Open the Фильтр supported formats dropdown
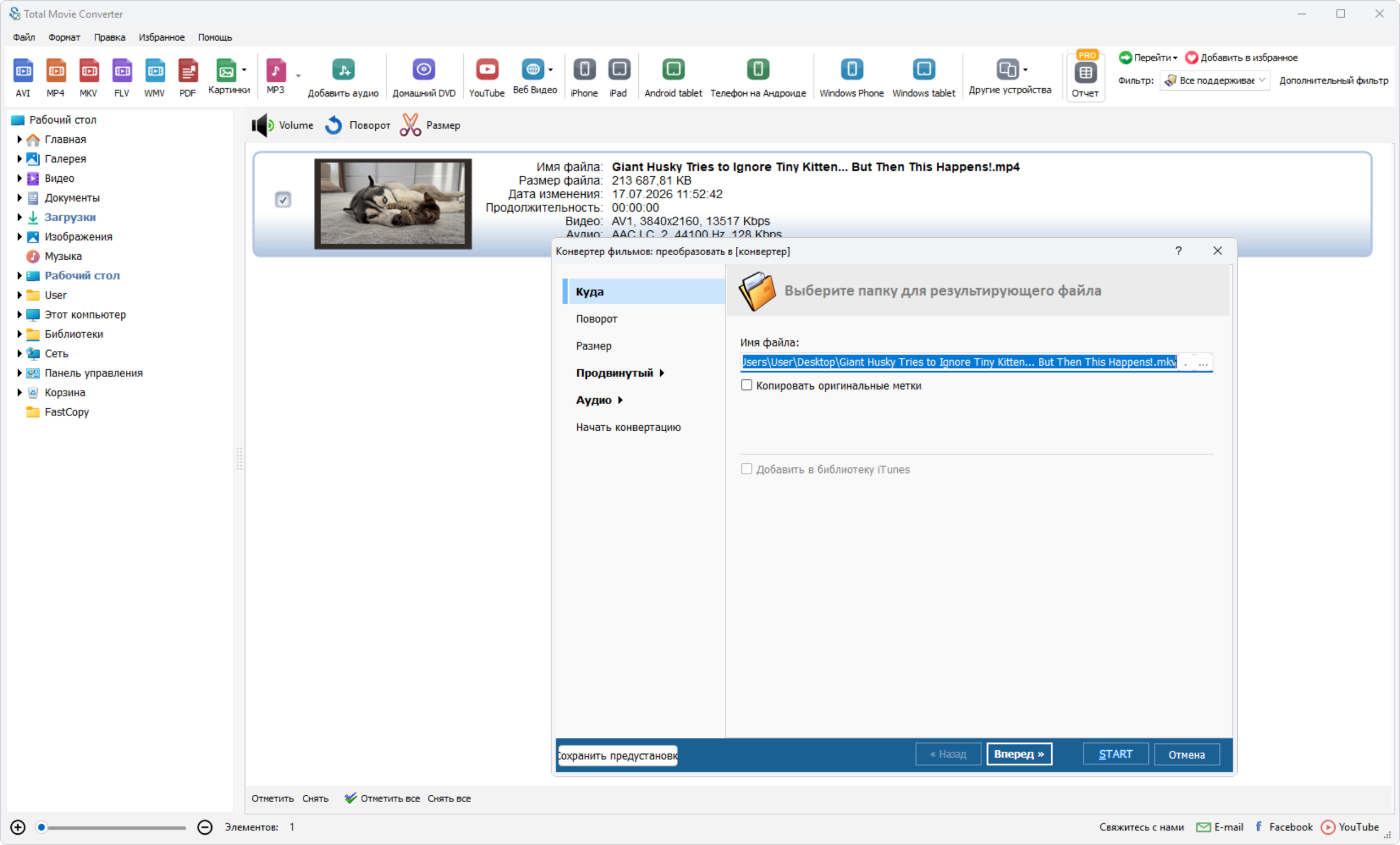The width and height of the screenshot is (1400, 845). [1215, 80]
